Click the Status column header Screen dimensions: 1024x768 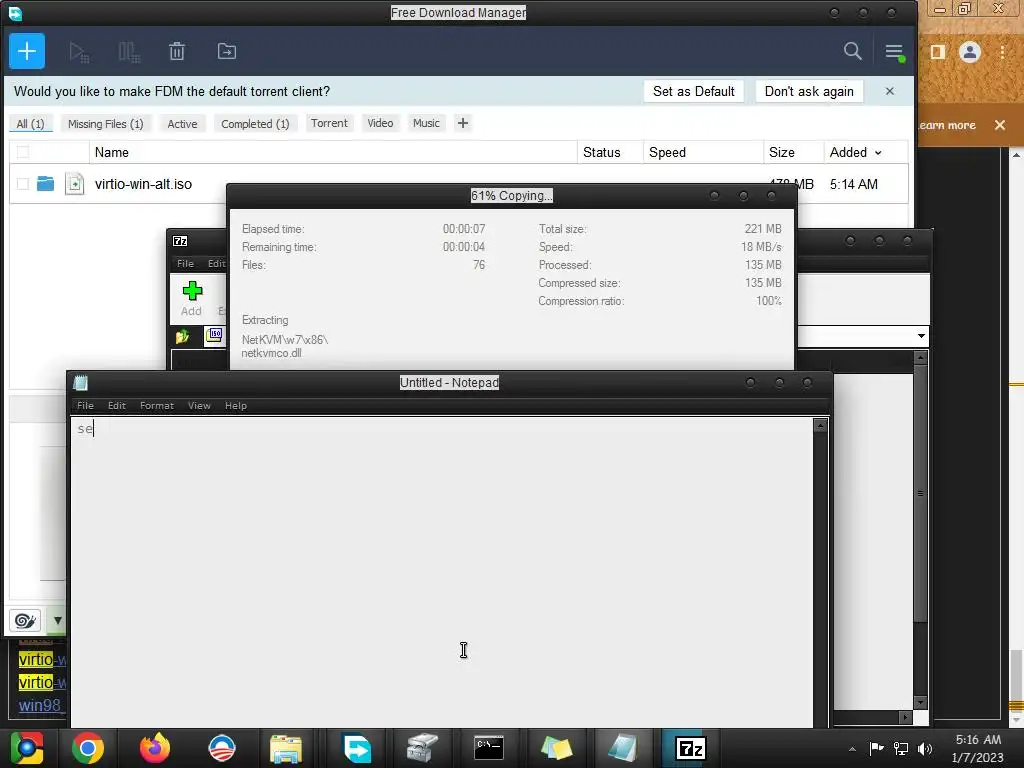(610, 152)
